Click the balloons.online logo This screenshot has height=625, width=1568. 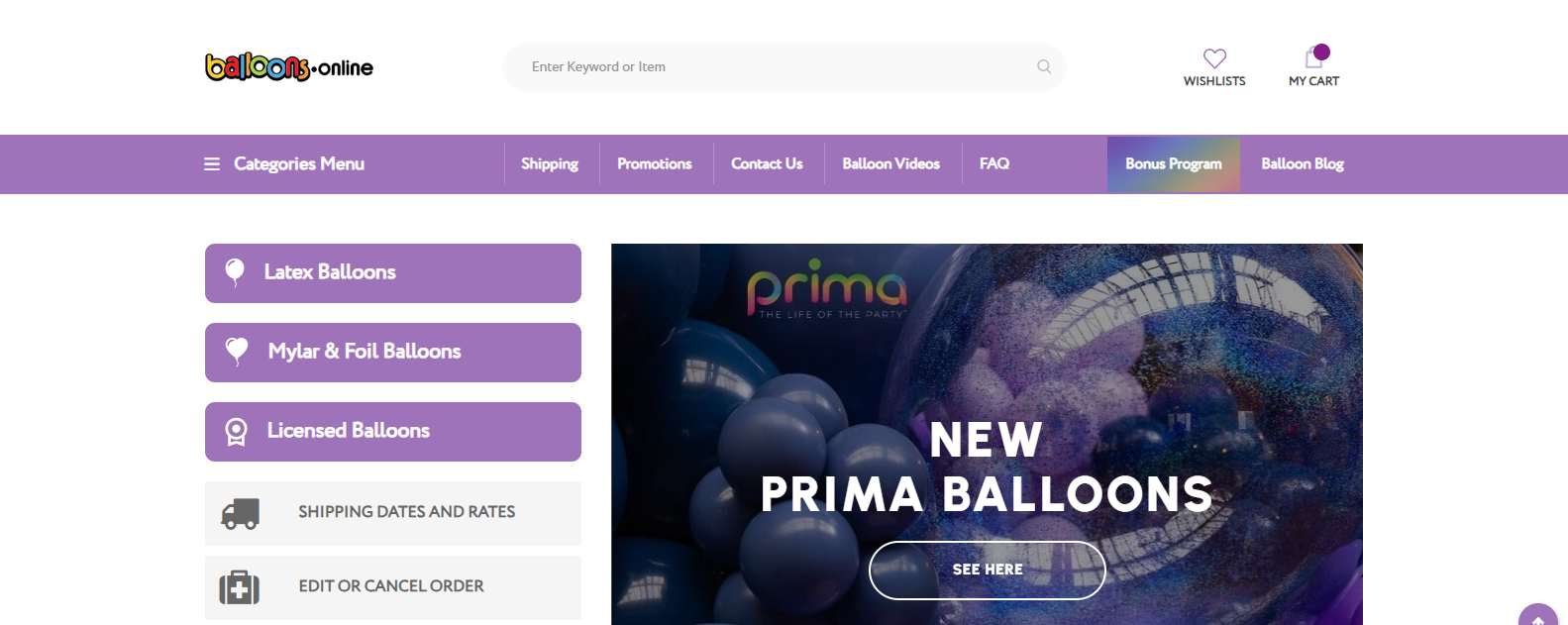click(x=289, y=66)
